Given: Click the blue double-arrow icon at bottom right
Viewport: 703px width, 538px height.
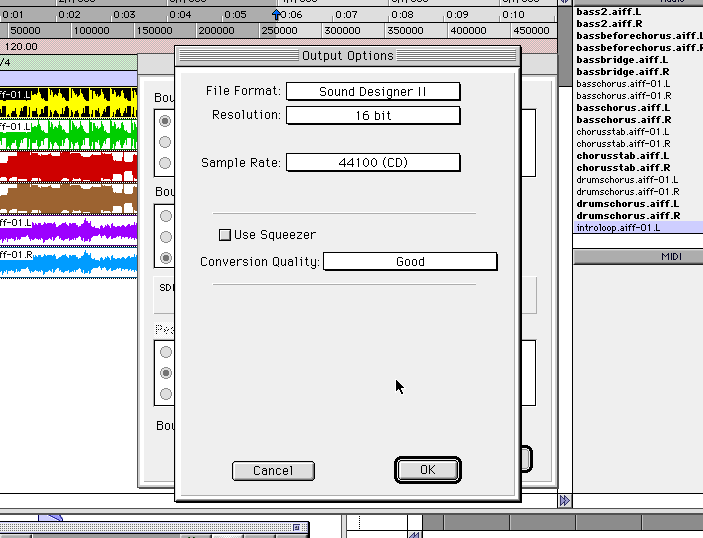Looking at the screenshot, I should [564, 500].
